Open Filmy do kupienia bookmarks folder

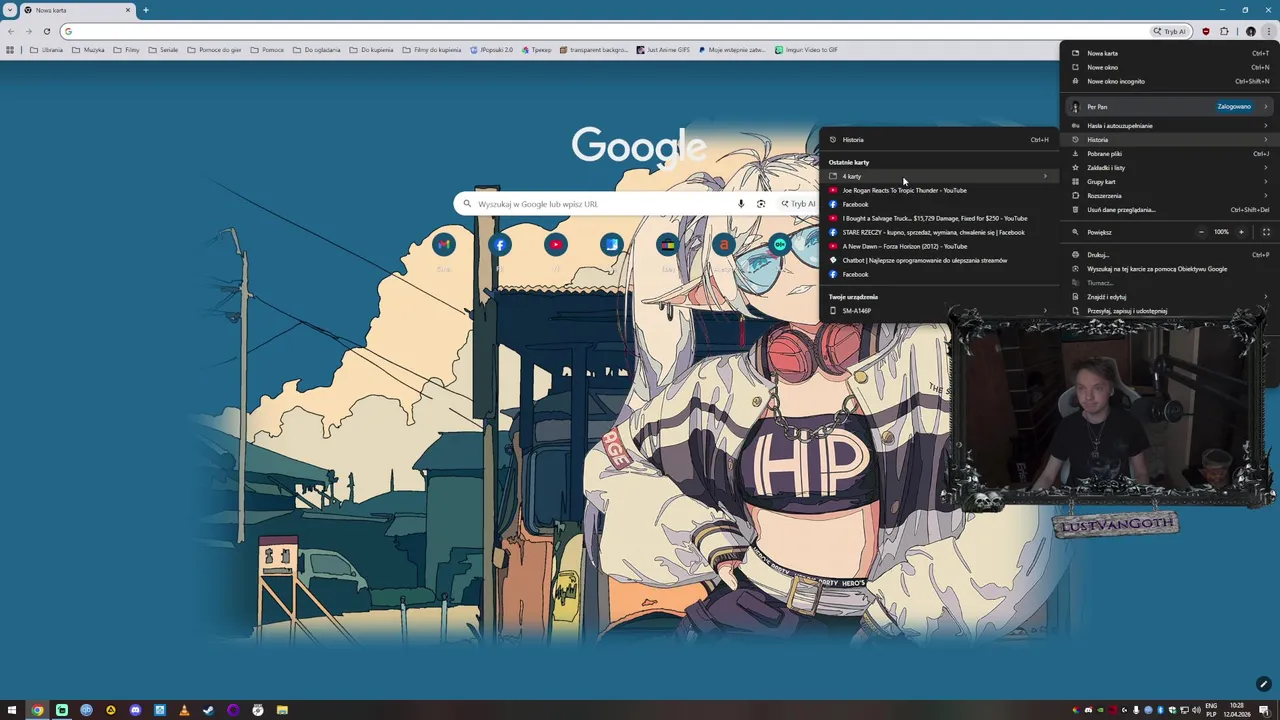pos(433,50)
